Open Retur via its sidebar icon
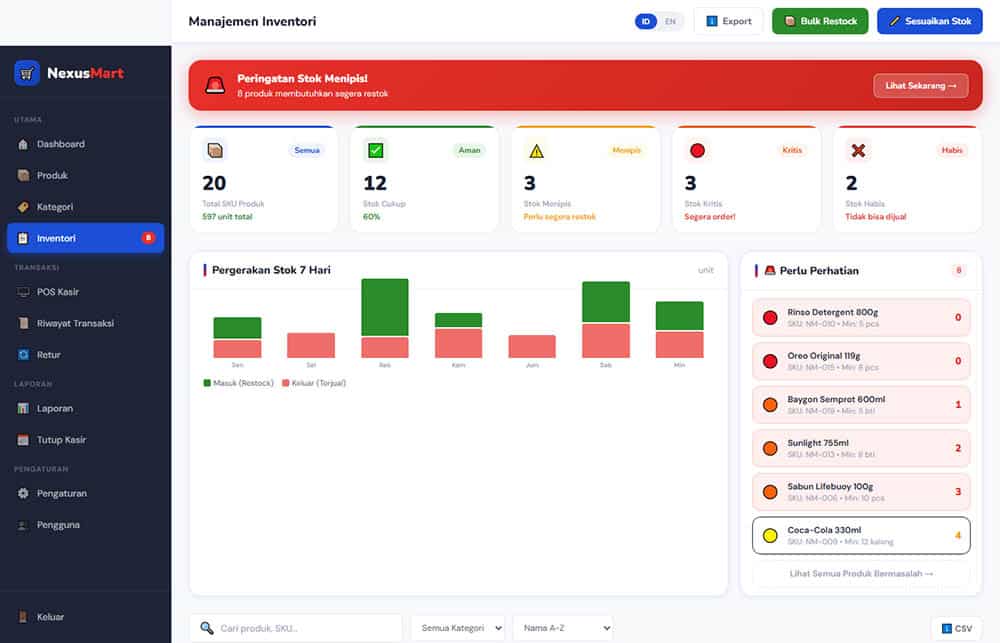Image resolution: width=1000 pixels, height=643 pixels. 23,355
